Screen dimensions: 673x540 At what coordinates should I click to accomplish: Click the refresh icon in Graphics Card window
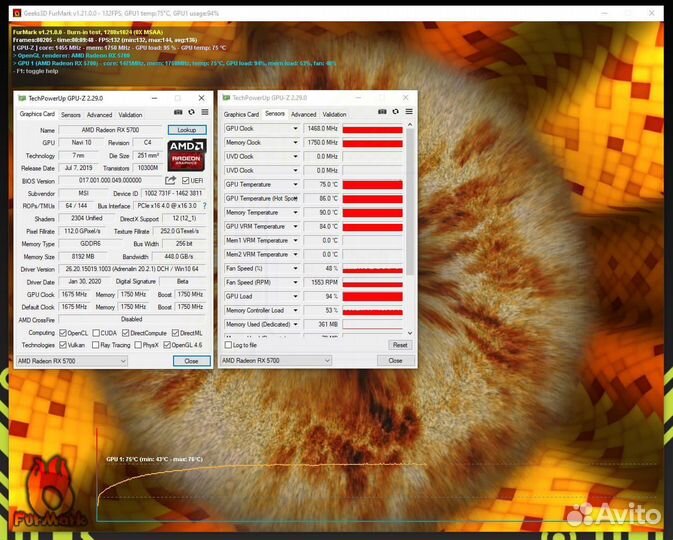click(191, 112)
